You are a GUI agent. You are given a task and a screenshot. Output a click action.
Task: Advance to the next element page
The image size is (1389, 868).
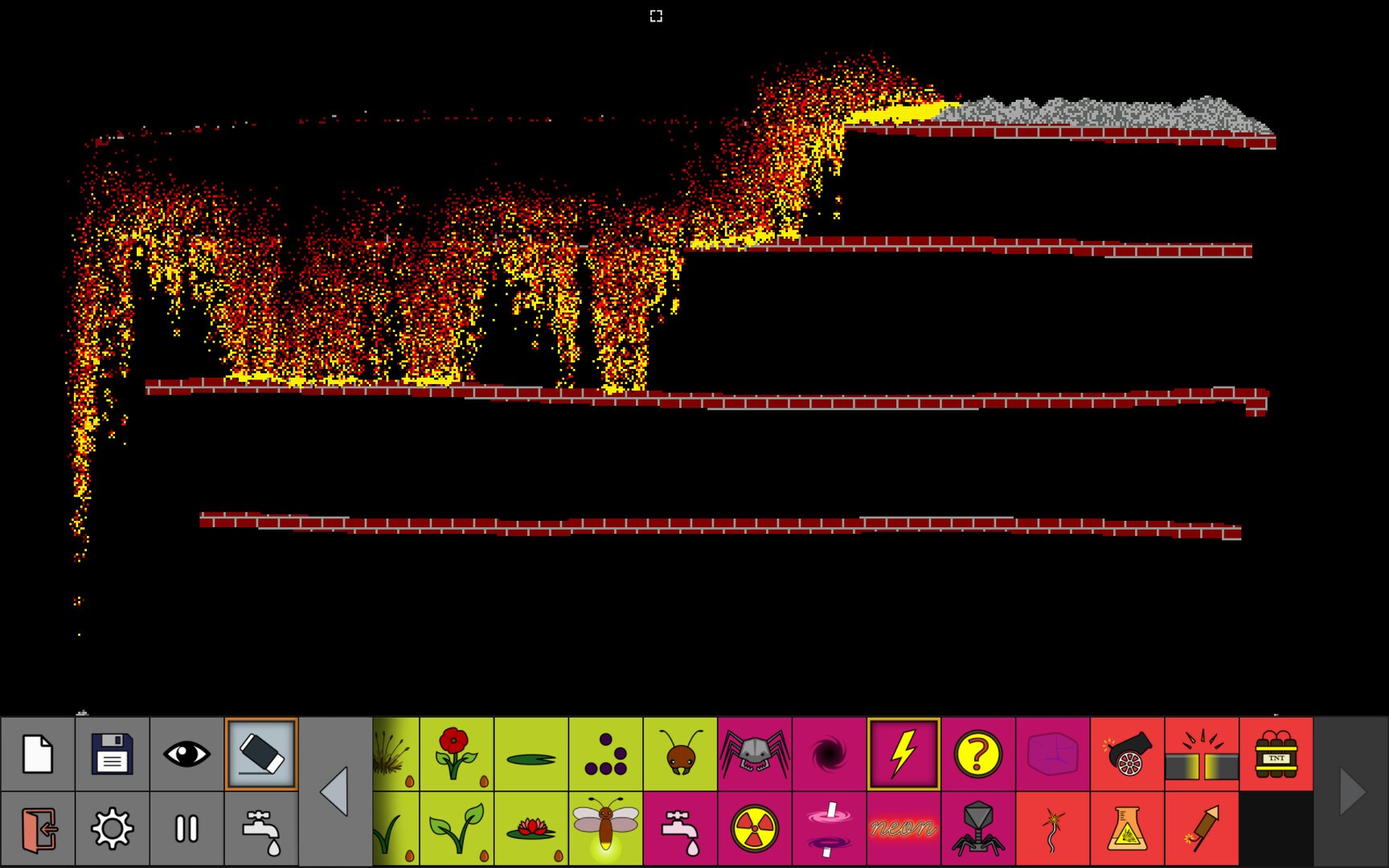pyautogui.click(x=1351, y=792)
